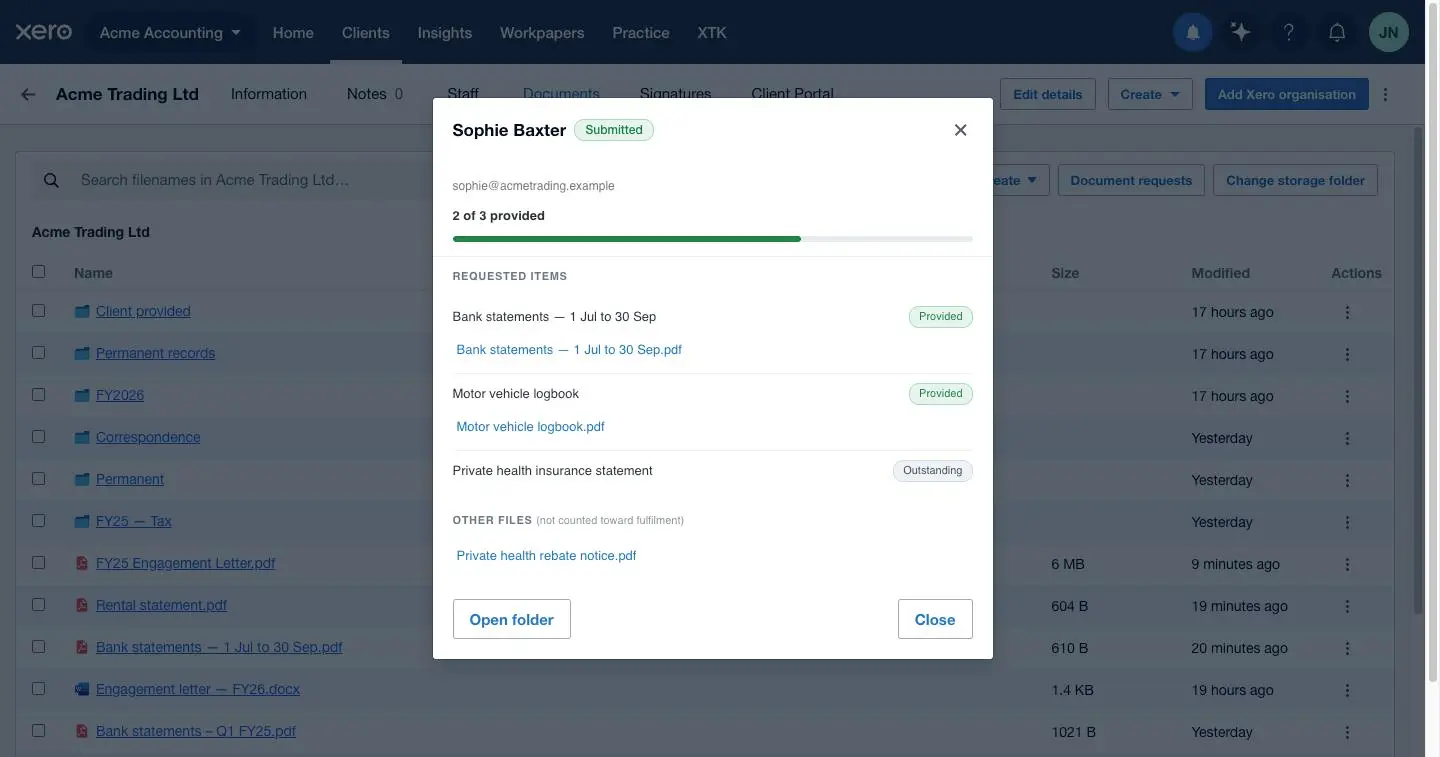Open the Practice navigation item
The height and width of the screenshot is (757, 1440).
(x=641, y=32)
